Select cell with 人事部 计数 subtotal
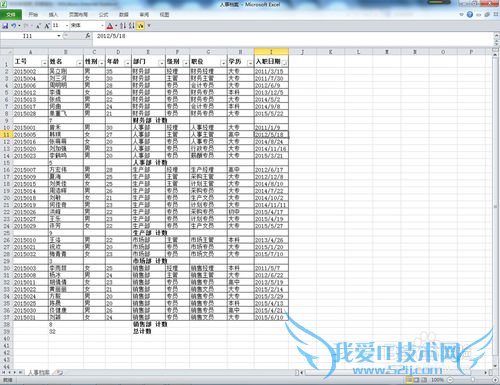The height and width of the screenshot is (385, 500). point(149,163)
